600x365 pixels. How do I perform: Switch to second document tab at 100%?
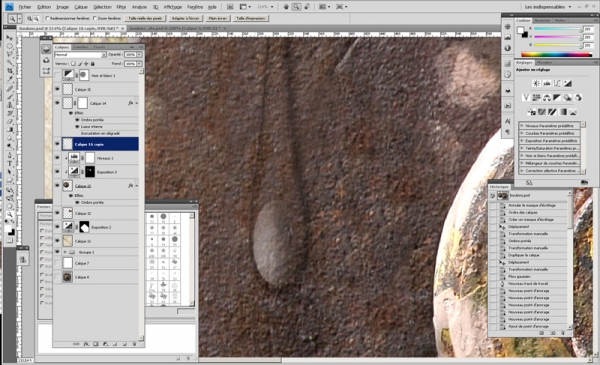click(x=177, y=28)
